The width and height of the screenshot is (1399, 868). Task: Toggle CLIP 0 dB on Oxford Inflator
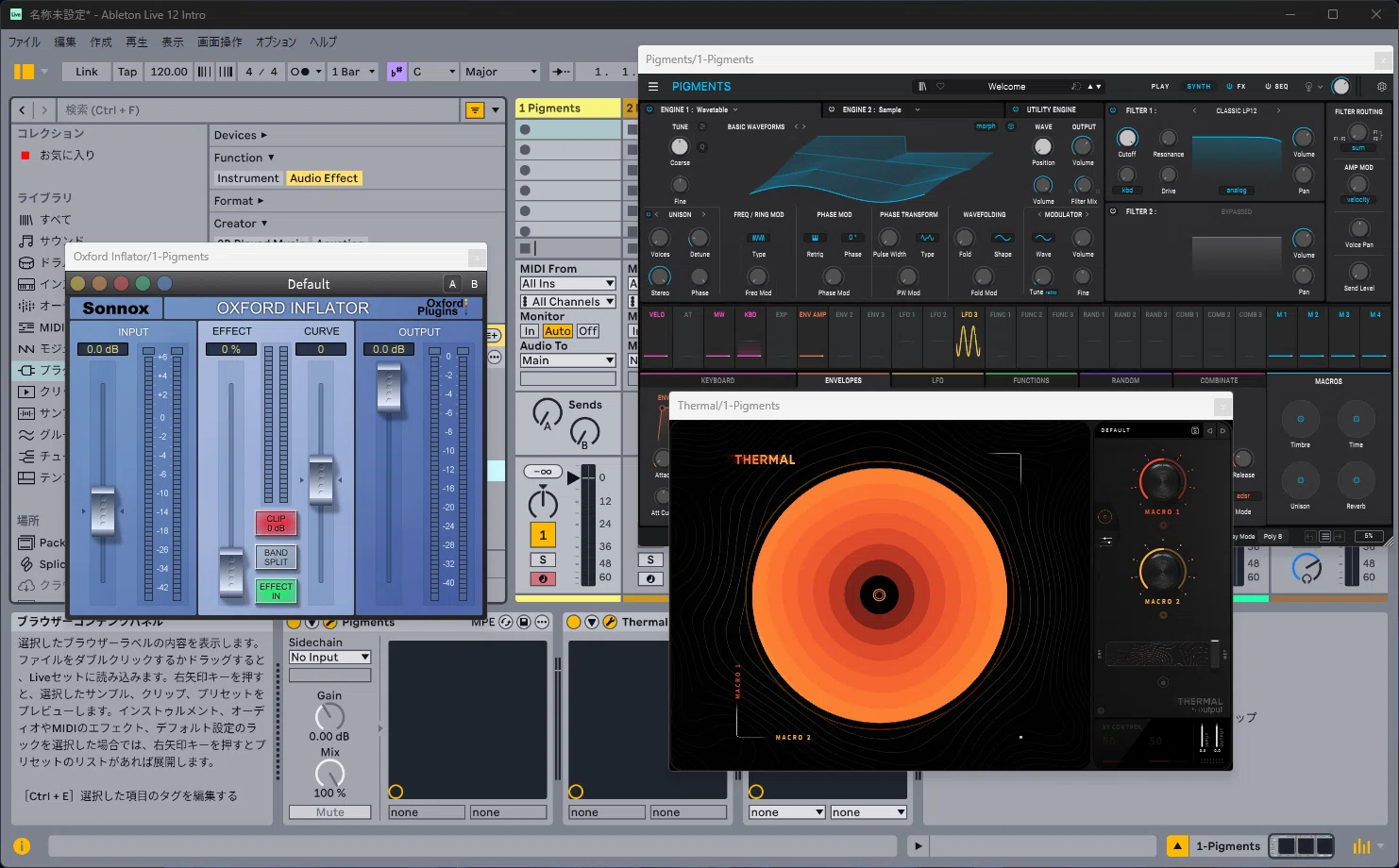click(x=276, y=523)
